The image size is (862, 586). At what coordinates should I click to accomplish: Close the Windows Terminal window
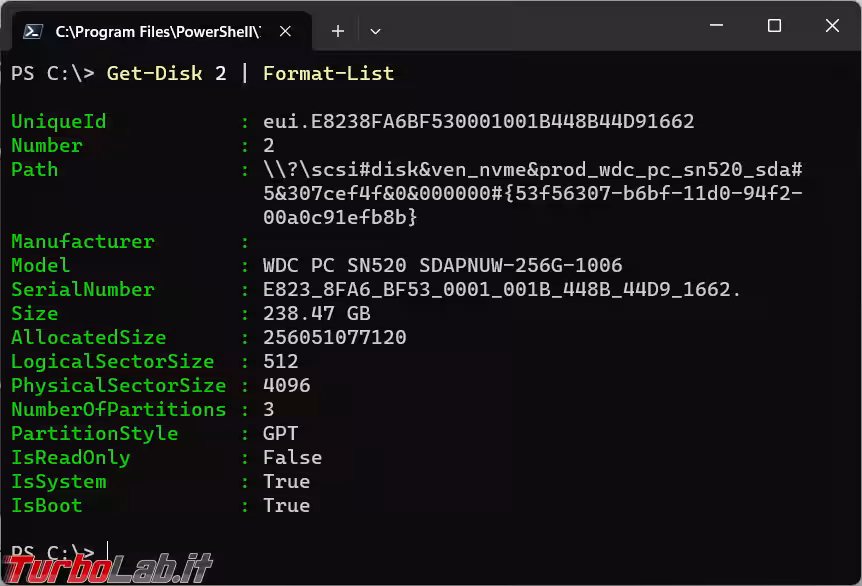coord(832,27)
